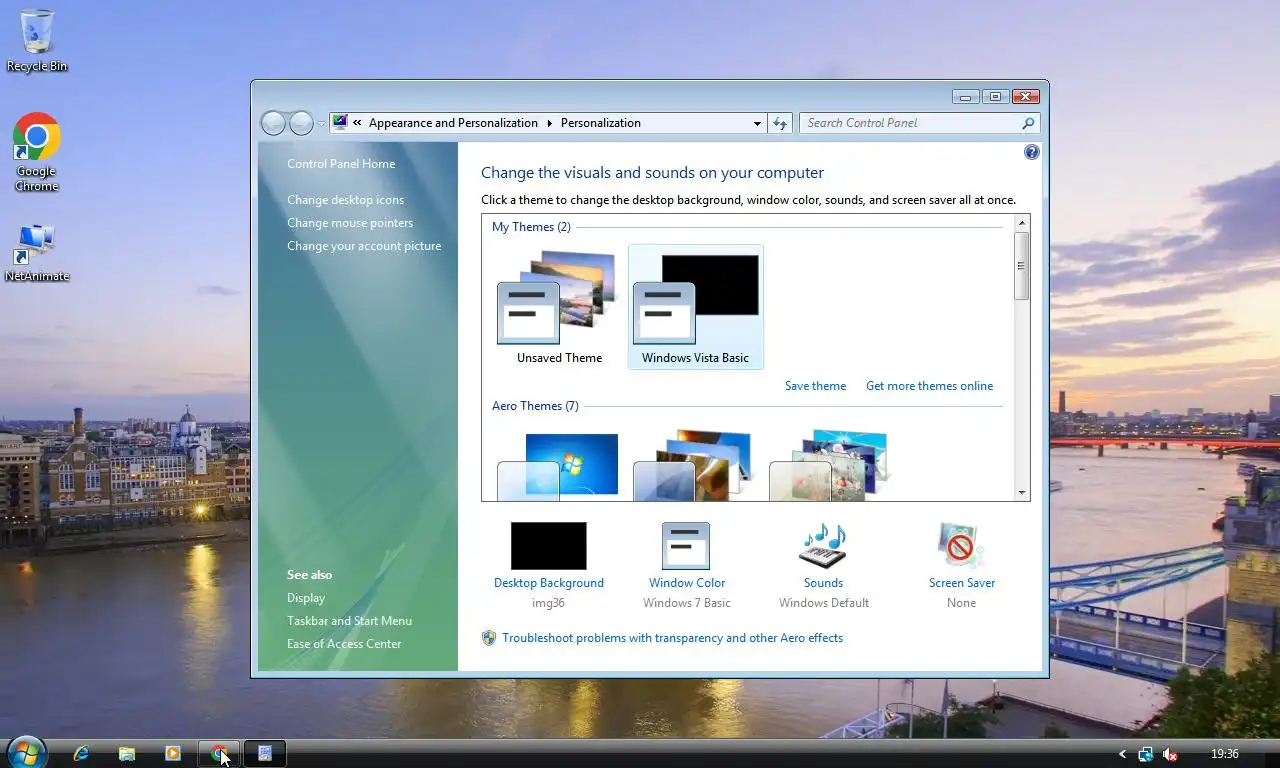The width and height of the screenshot is (1280, 768).
Task: Click the Show desktop strip beside the clock
Action: [1272, 754]
